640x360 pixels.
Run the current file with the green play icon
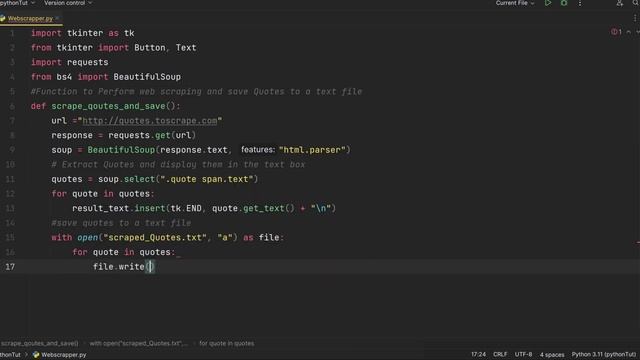(548, 3)
